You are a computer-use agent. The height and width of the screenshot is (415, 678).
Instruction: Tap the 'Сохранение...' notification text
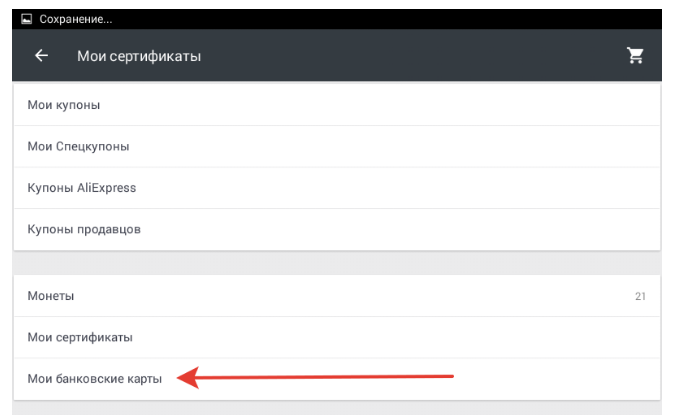pyautogui.click(x=76, y=19)
